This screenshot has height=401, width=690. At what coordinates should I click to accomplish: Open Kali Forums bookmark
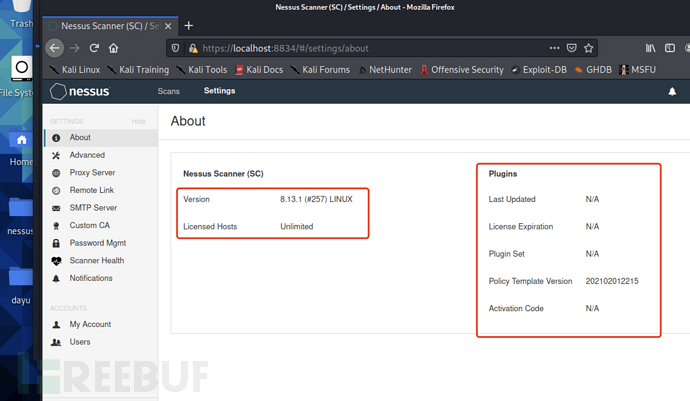click(x=320, y=70)
